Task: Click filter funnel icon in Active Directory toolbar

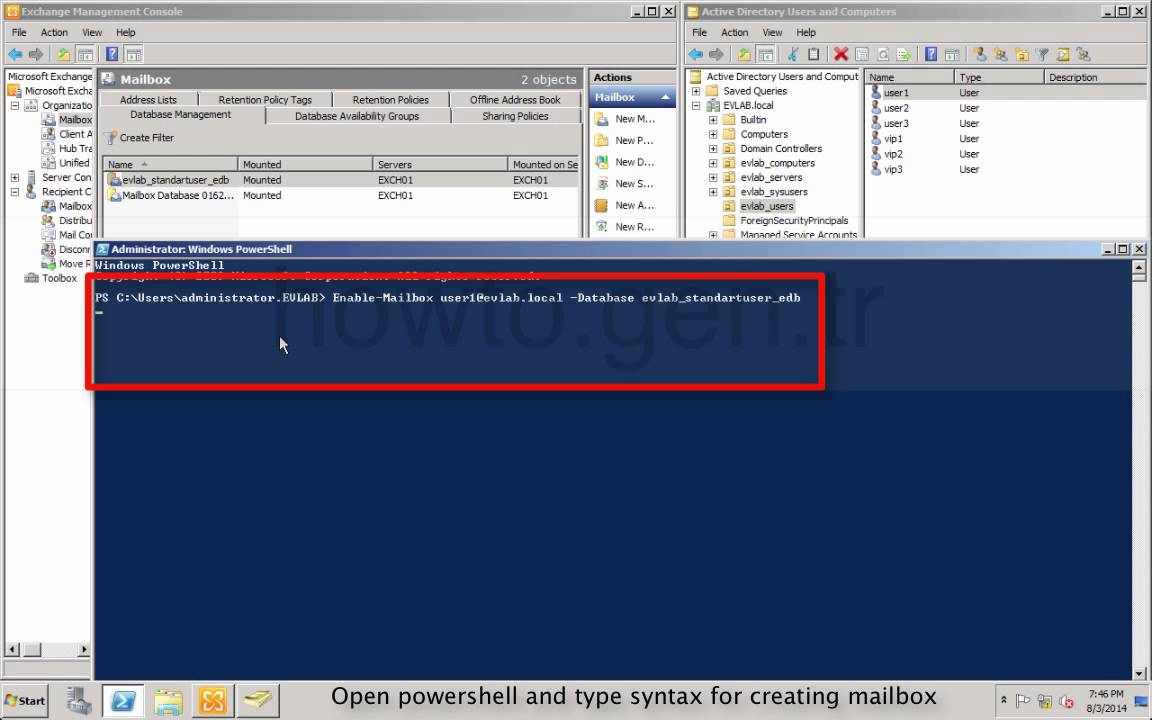Action: [x=1042, y=54]
